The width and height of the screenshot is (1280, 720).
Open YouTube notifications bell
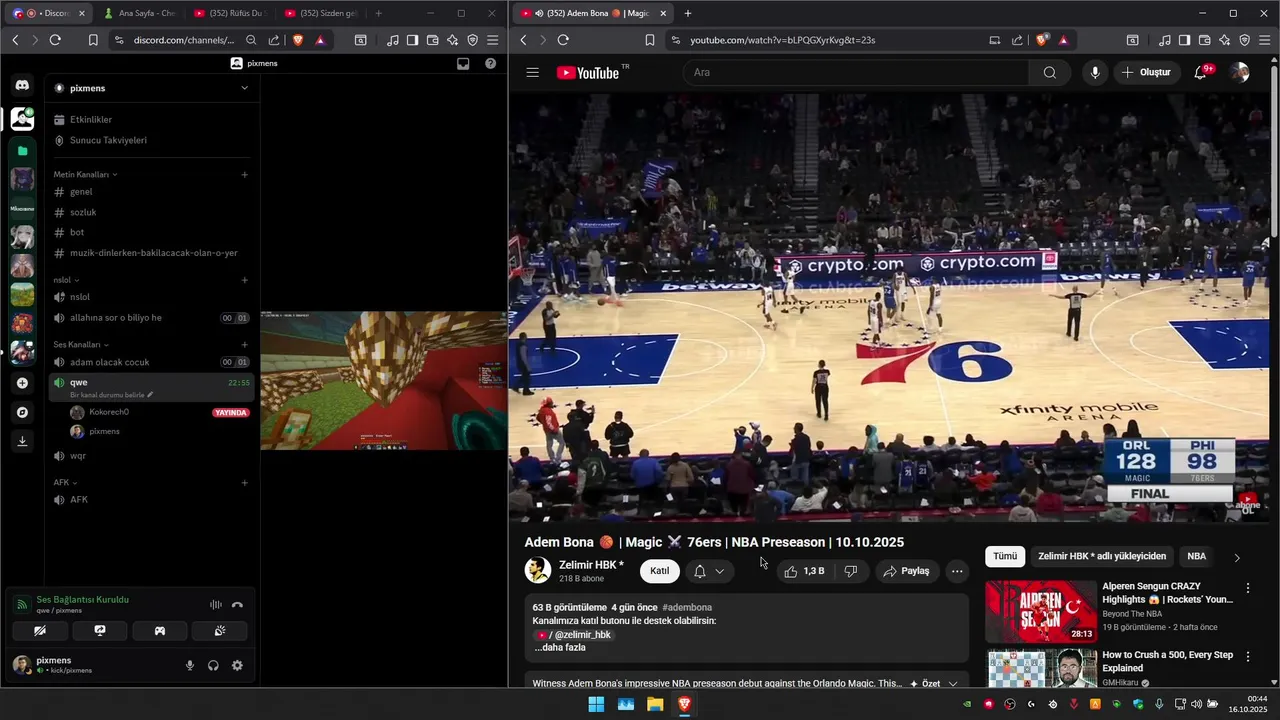(1201, 72)
